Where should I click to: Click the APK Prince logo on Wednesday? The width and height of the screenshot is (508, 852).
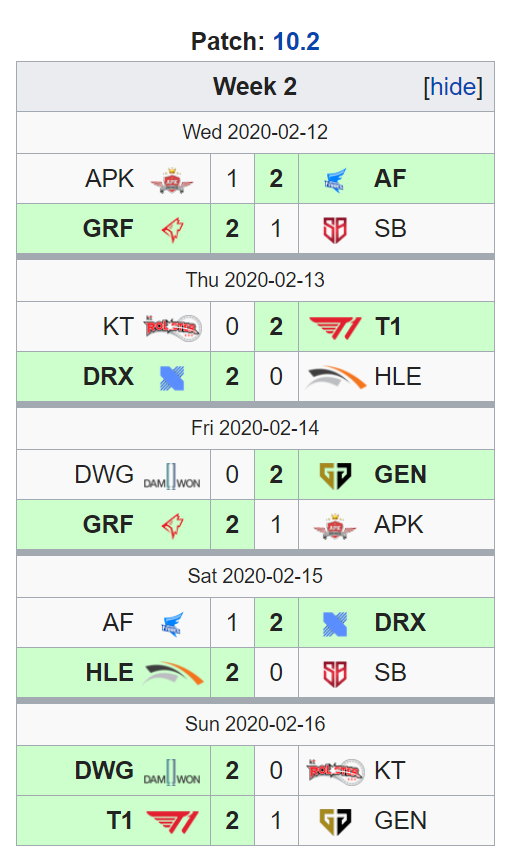click(172, 179)
